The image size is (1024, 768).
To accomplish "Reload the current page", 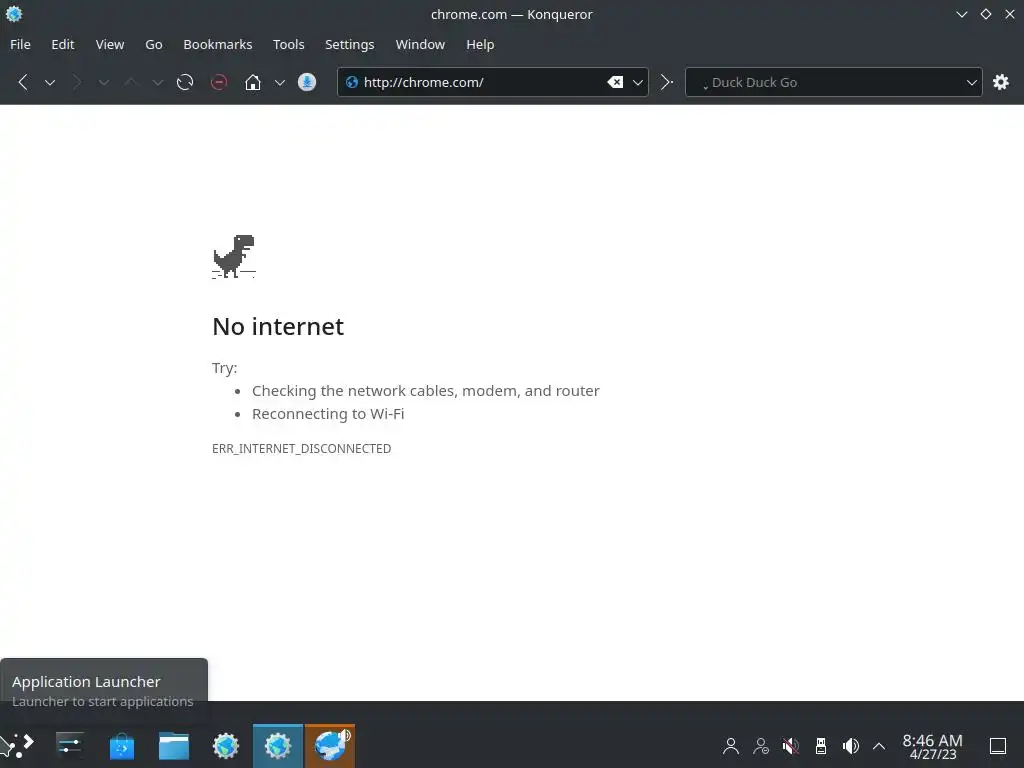I will 185,82.
